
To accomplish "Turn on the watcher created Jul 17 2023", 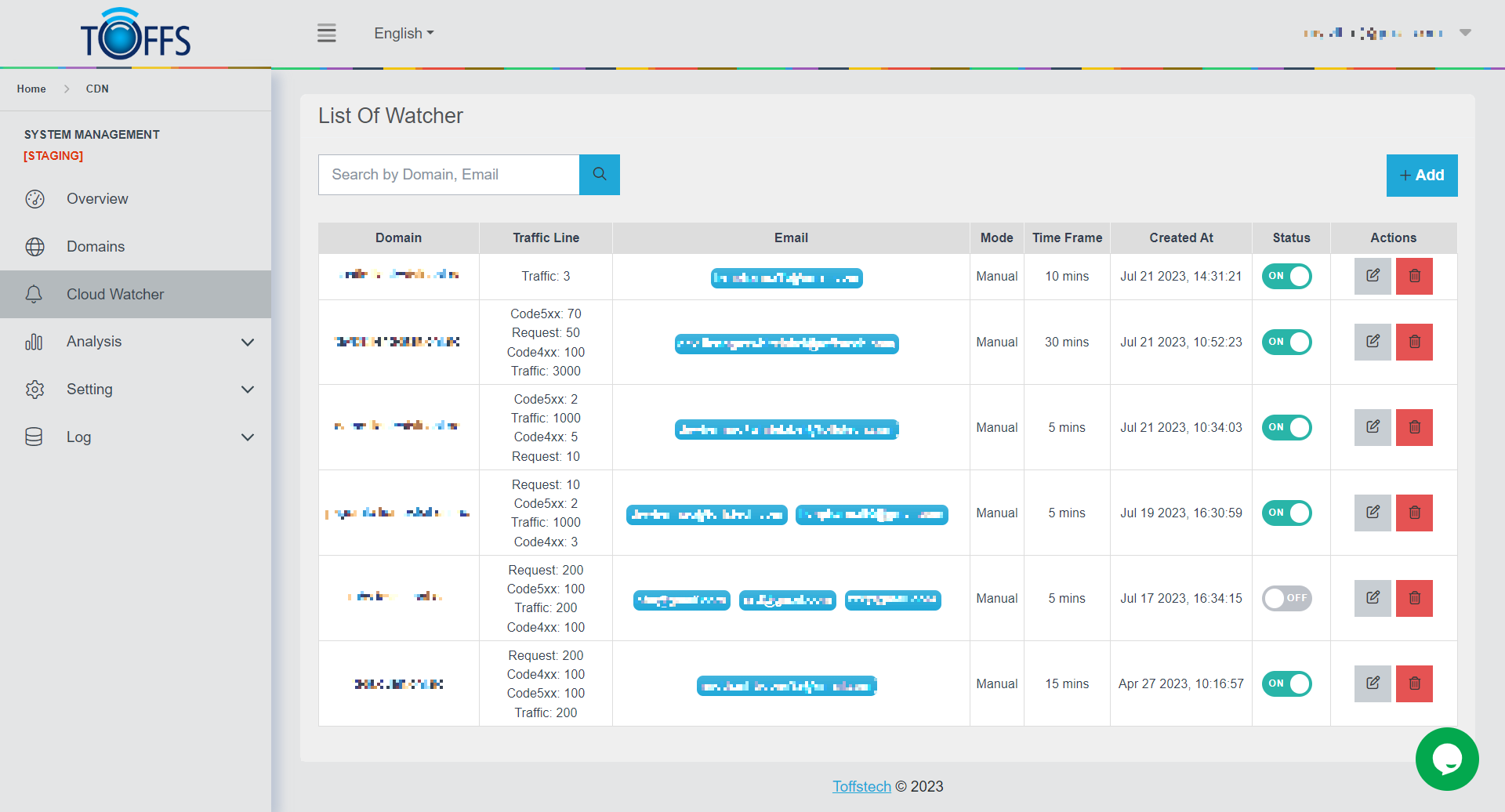I will (x=1286, y=598).
